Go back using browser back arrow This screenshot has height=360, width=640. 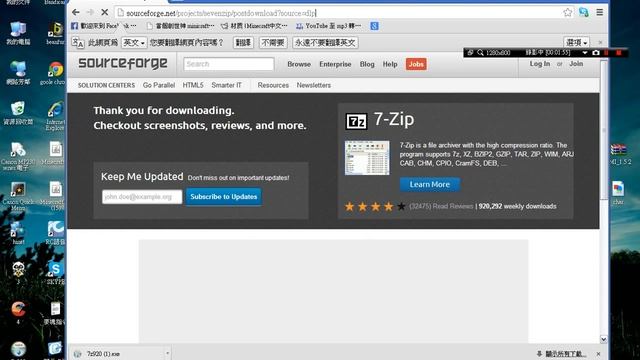point(76,12)
